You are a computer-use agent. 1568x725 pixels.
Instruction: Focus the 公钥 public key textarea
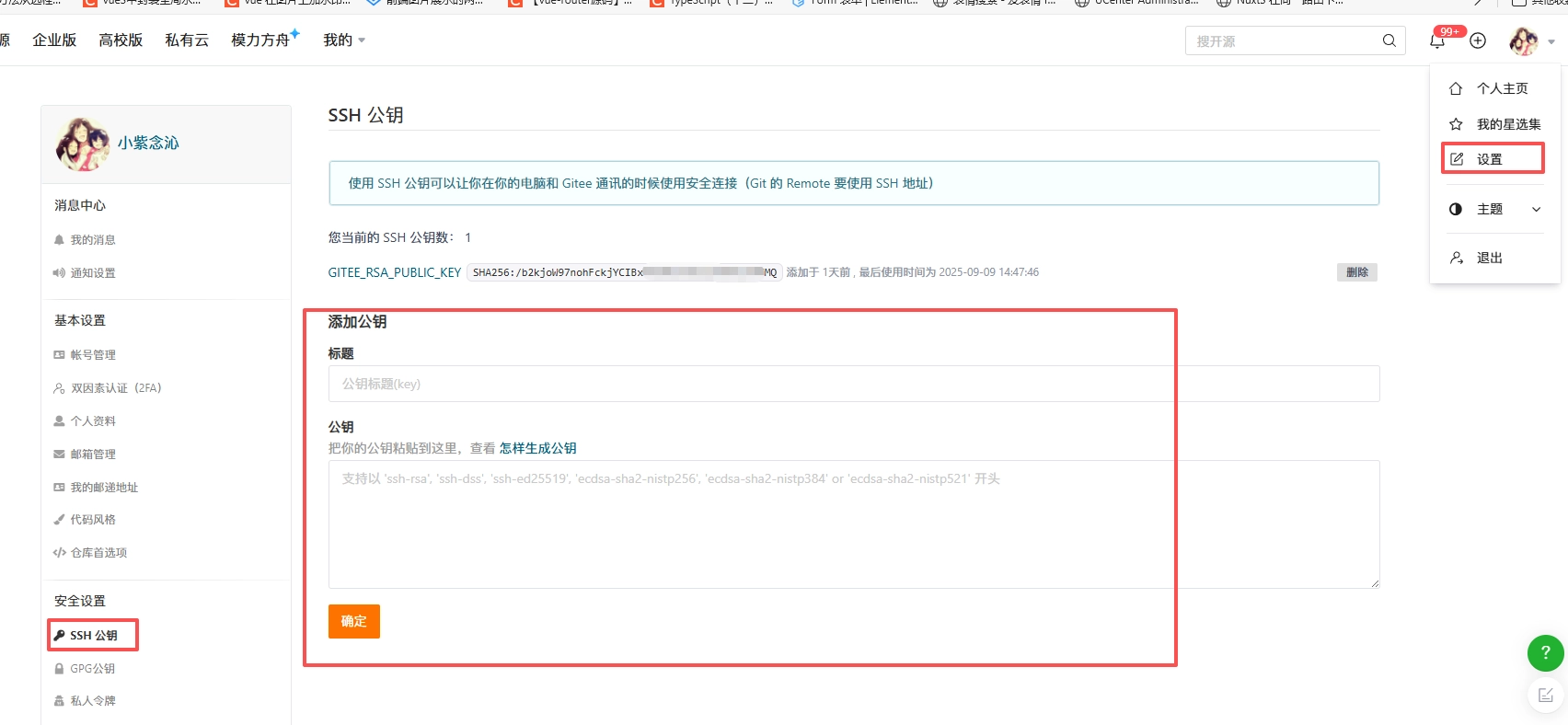tap(854, 524)
